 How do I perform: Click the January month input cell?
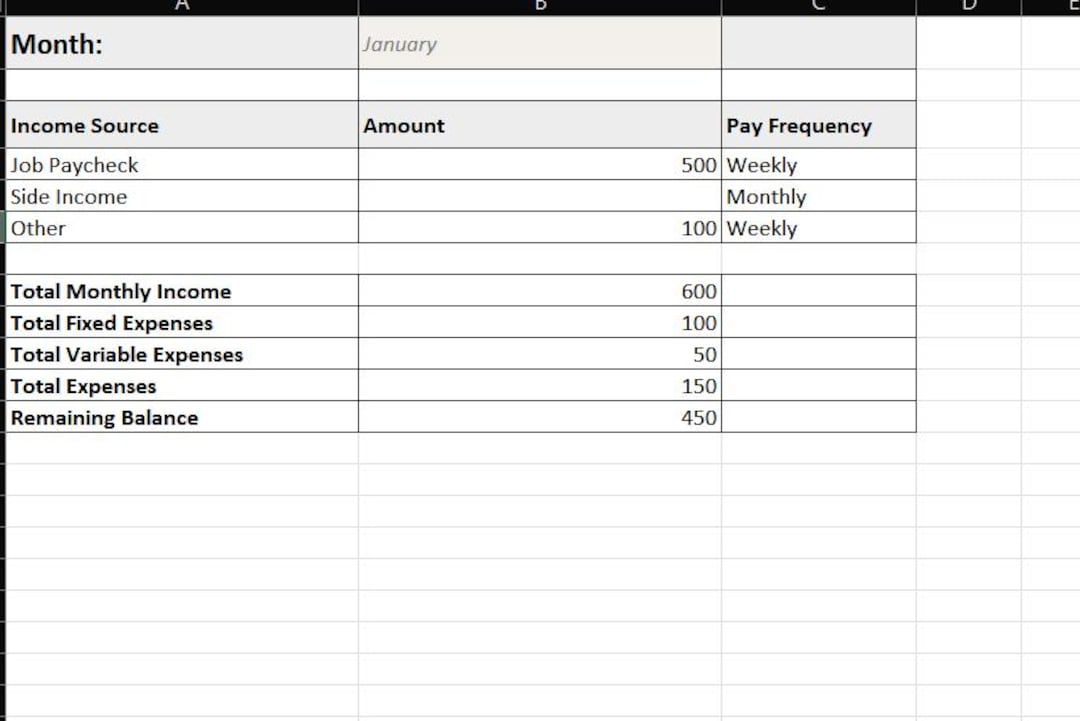tap(540, 43)
